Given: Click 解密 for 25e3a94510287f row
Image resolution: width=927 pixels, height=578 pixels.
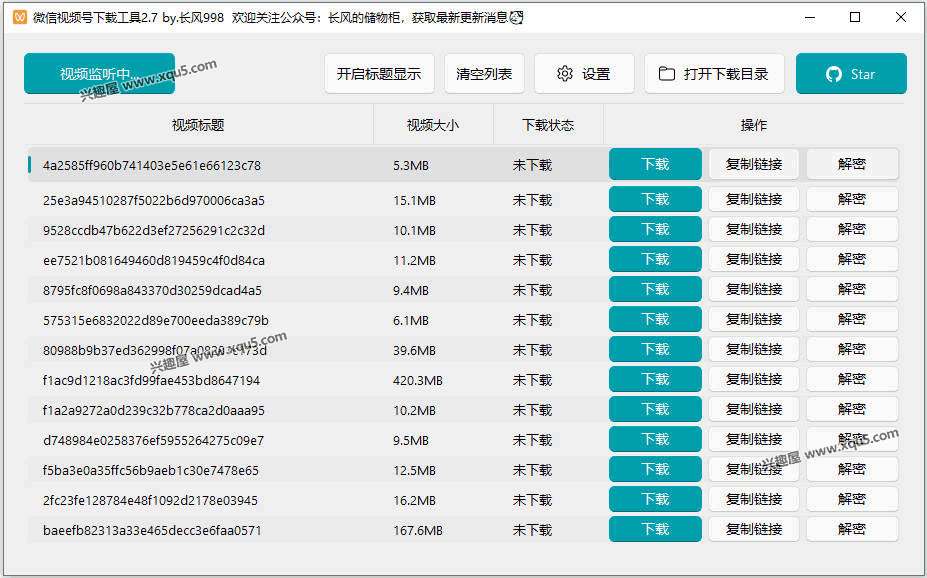Looking at the screenshot, I should pos(852,199).
